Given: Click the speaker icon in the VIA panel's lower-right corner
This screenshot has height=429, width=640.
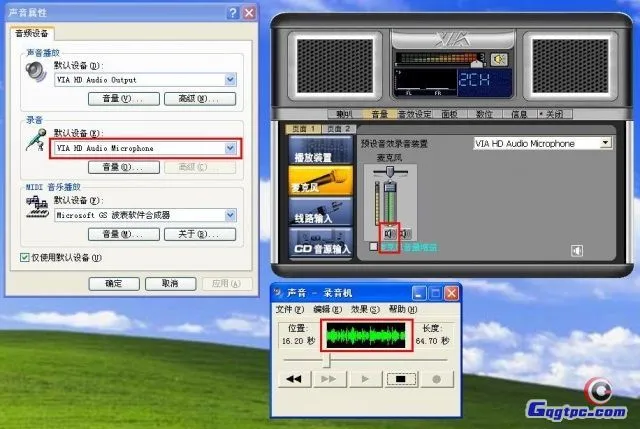Looking at the screenshot, I should [577, 250].
